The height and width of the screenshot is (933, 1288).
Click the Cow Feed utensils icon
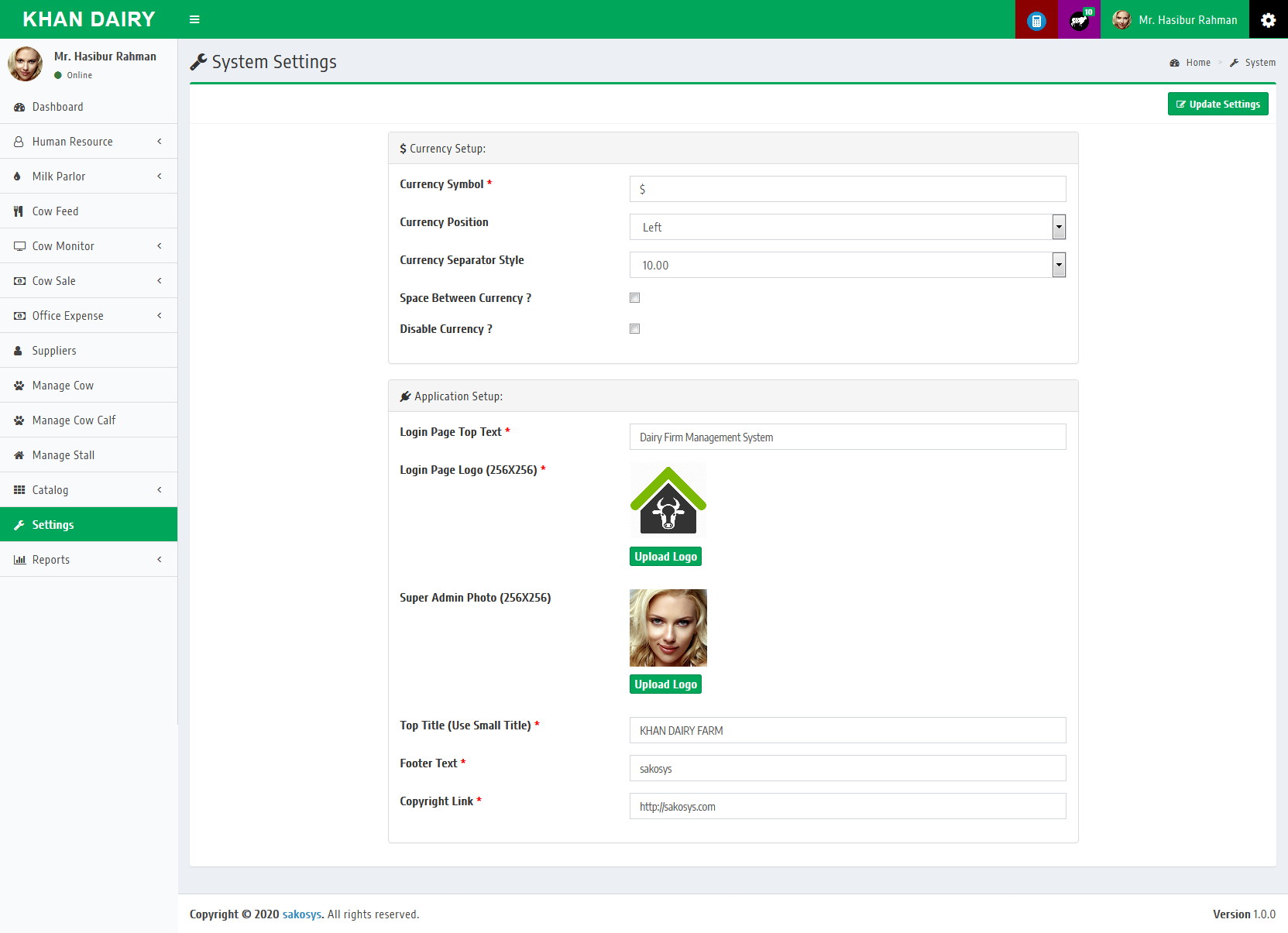coord(19,211)
